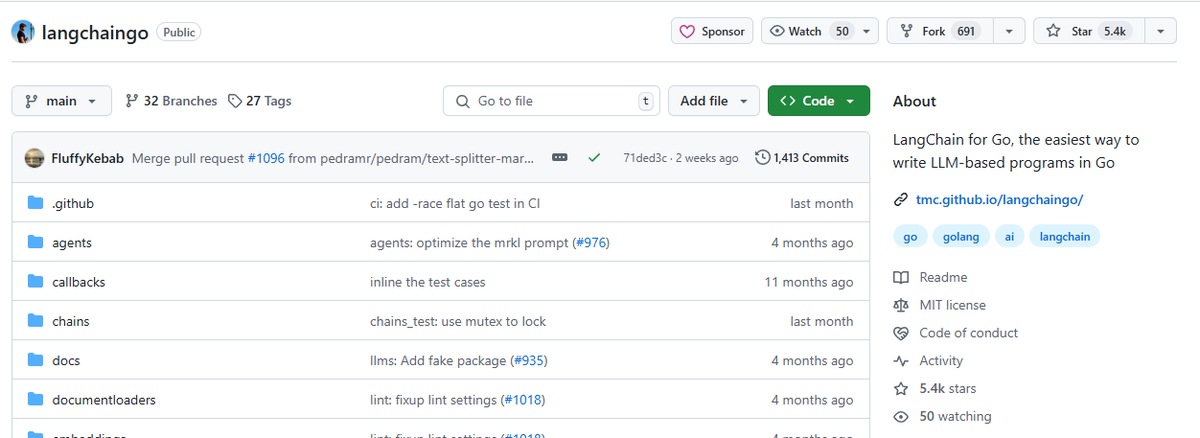Open the Star lists dropdown arrow
The height and width of the screenshot is (438, 1200).
point(1159,31)
